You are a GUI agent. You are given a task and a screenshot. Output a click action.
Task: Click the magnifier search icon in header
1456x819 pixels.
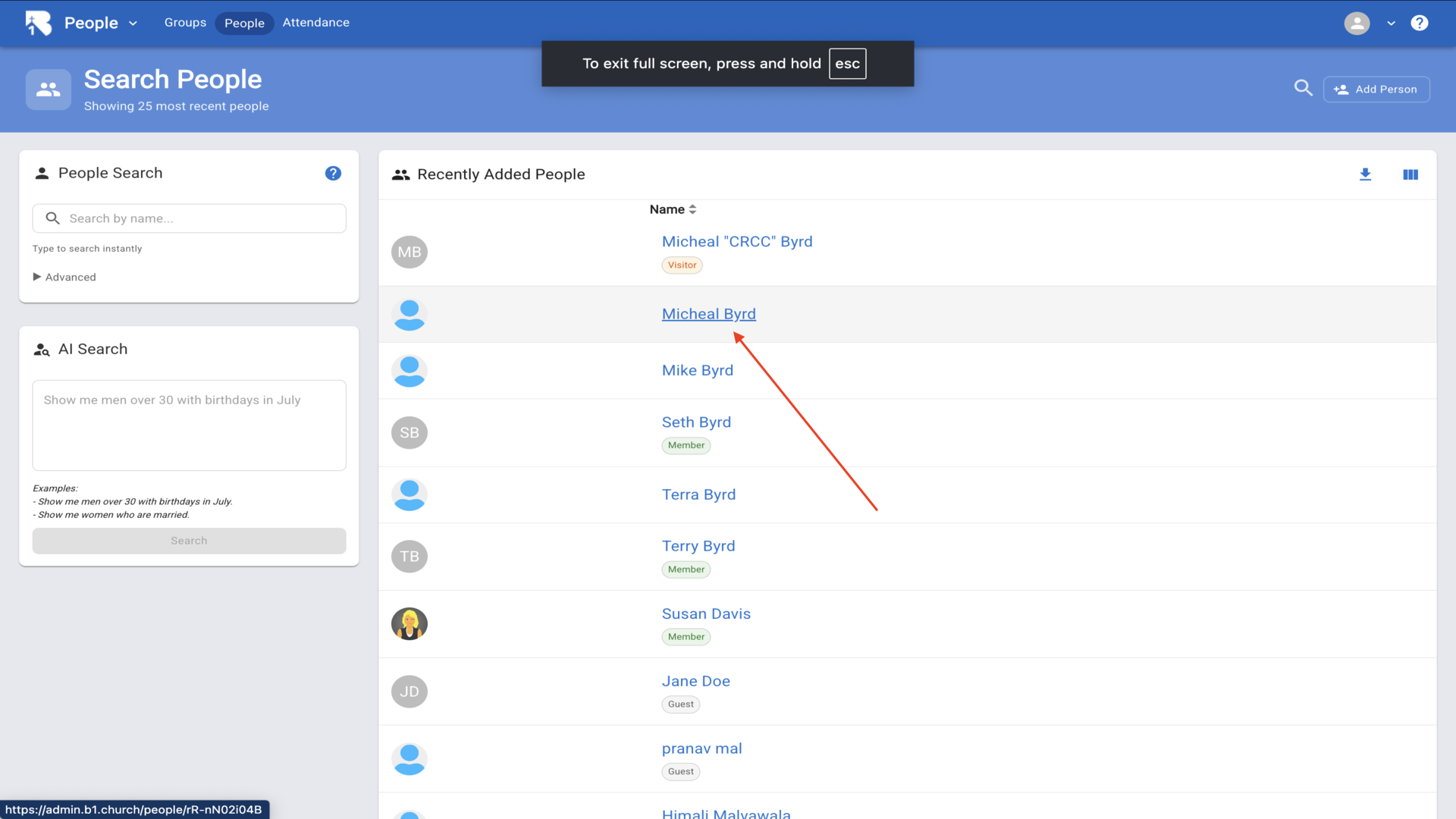click(x=1303, y=88)
